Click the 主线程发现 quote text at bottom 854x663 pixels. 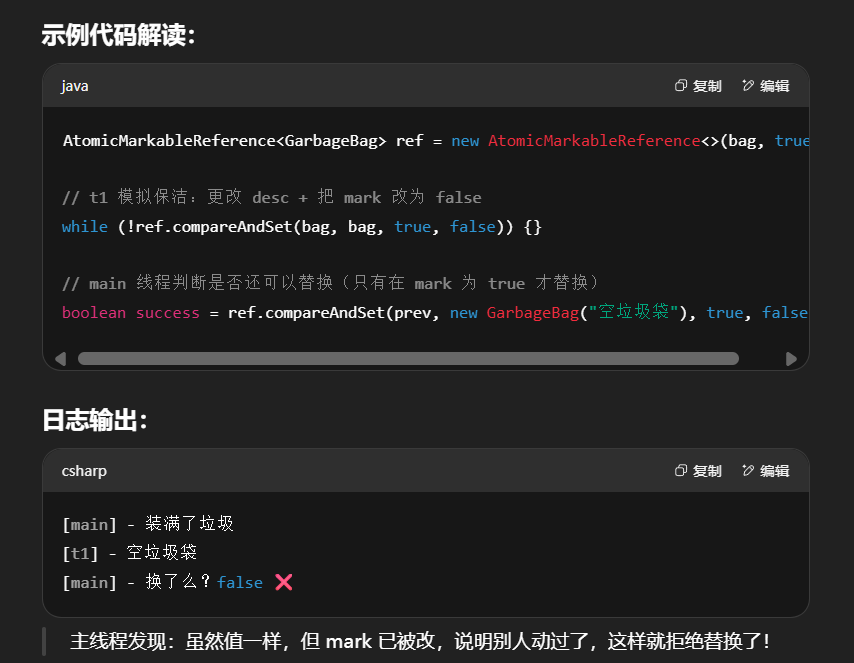click(x=420, y=642)
